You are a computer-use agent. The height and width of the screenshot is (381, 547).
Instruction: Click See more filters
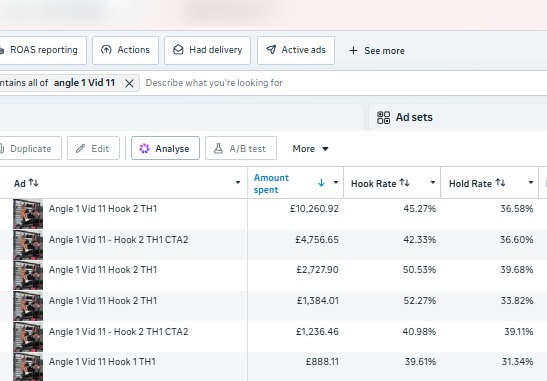point(377,51)
